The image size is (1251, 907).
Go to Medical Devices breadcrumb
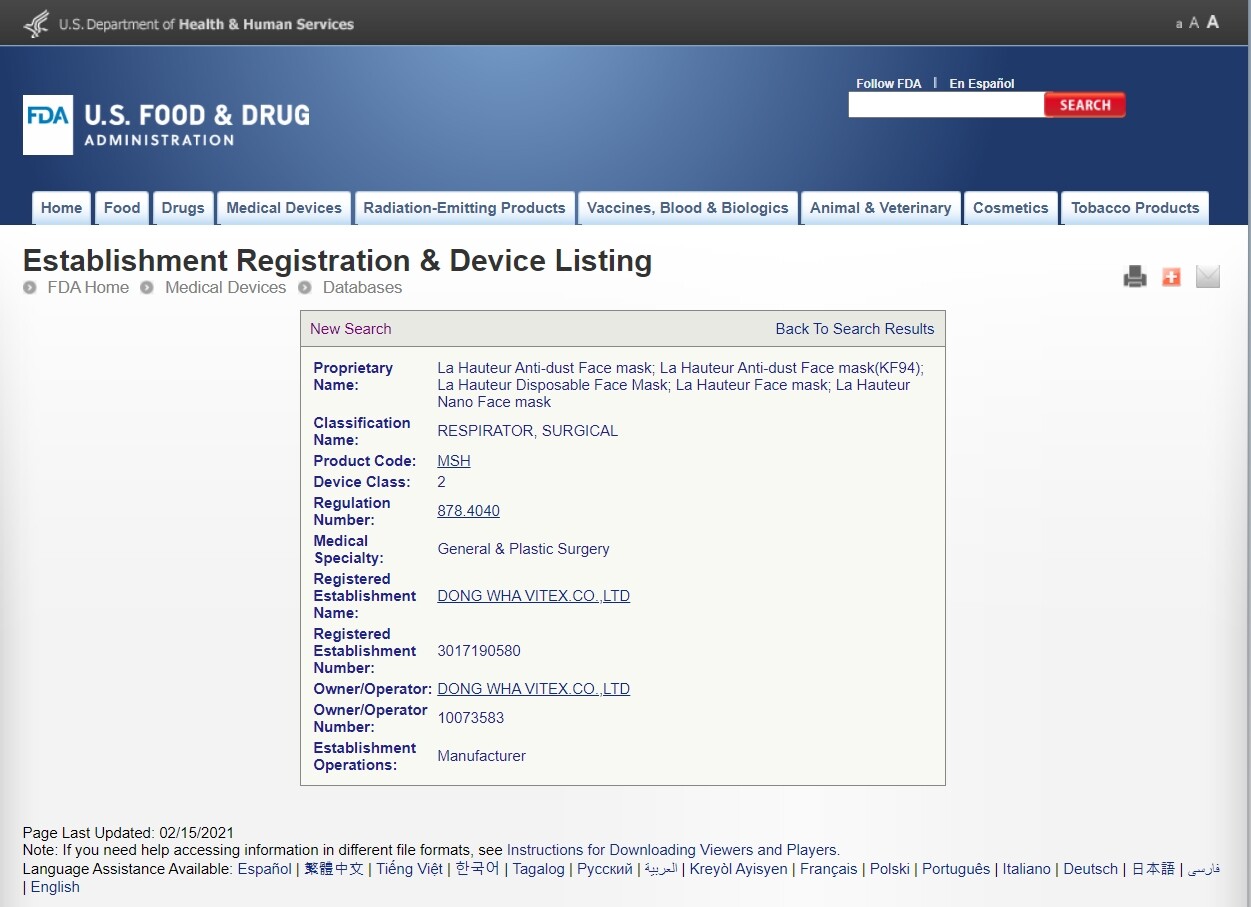pyautogui.click(x=225, y=287)
